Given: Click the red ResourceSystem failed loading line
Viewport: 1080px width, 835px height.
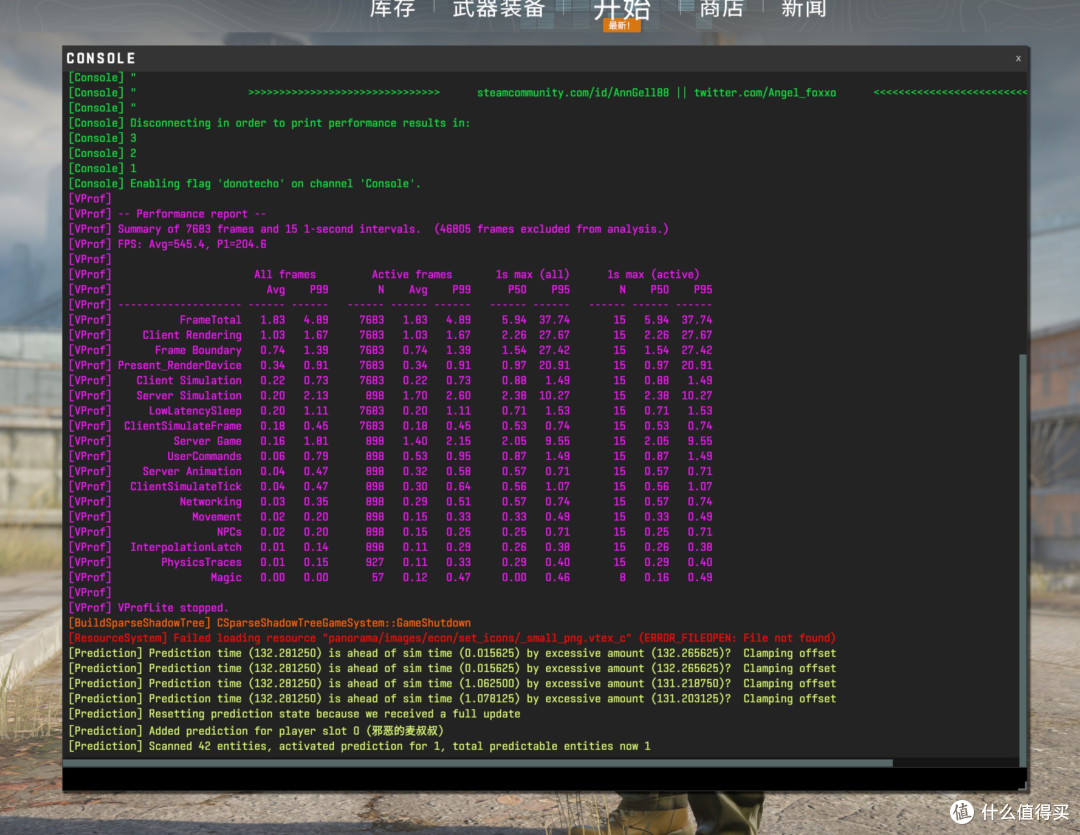Looking at the screenshot, I should (452, 639).
